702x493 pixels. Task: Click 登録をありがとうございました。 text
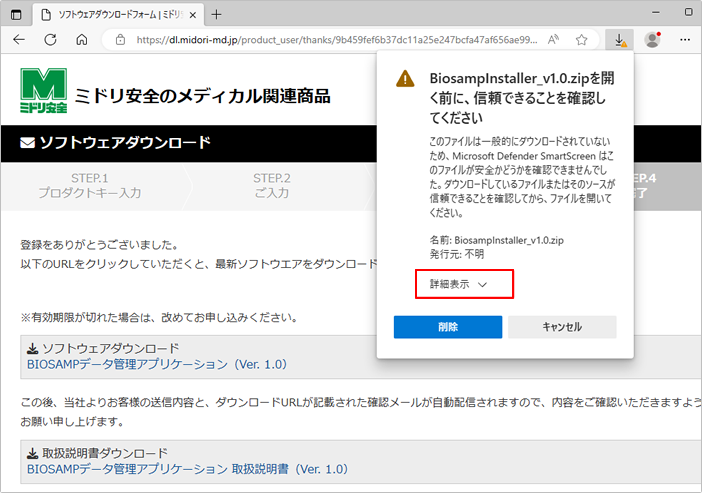[x=100, y=245]
